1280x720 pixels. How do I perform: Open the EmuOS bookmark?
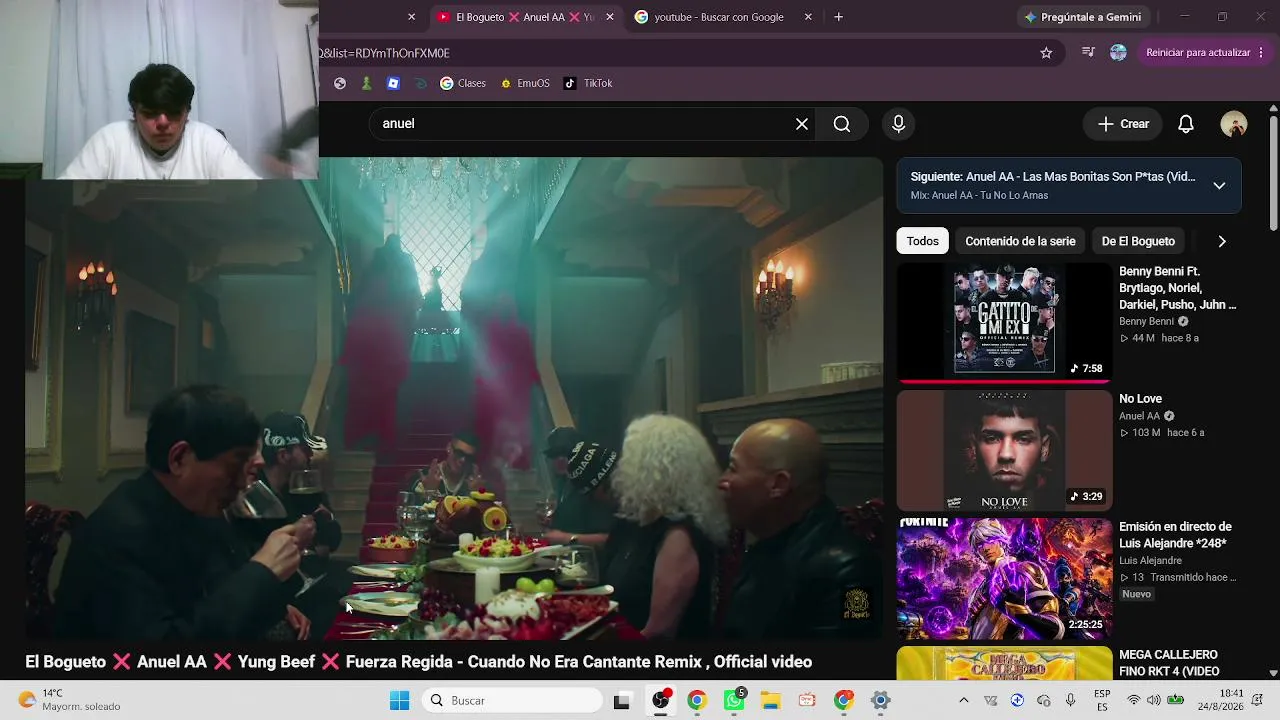click(526, 83)
